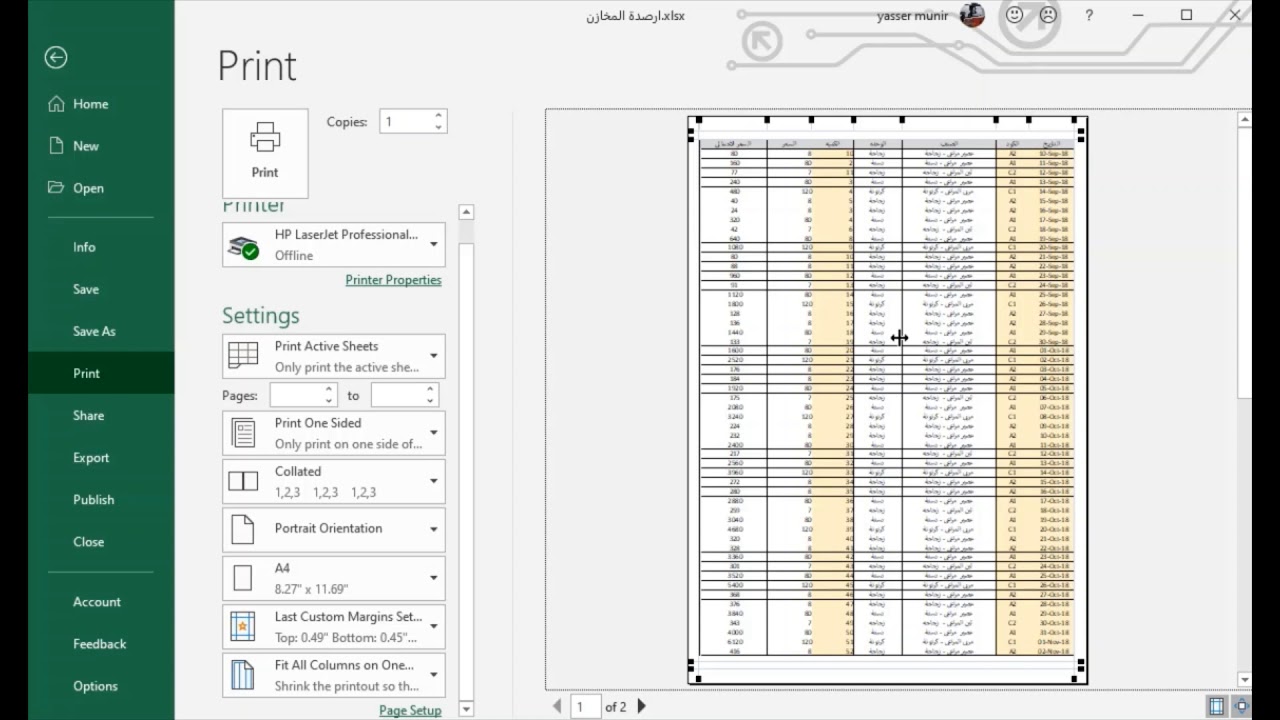Image resolution: width=1280 pixels, height=720 pixels.
Task: Expand the Last Custom Margins dropdown
Action: (334, 627)
